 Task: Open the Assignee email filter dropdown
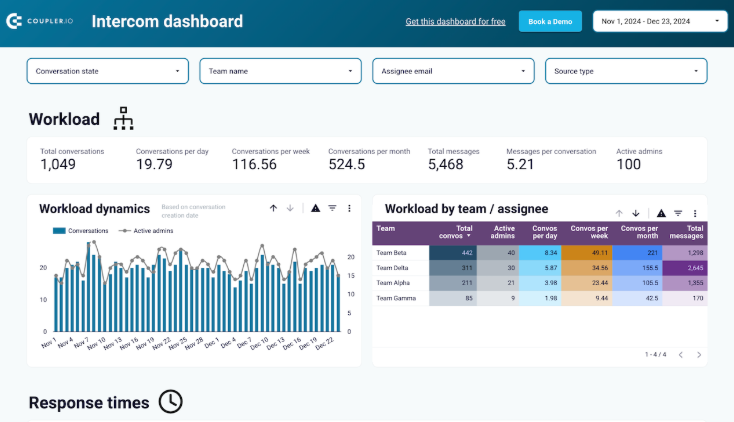[x=453, y=71]
